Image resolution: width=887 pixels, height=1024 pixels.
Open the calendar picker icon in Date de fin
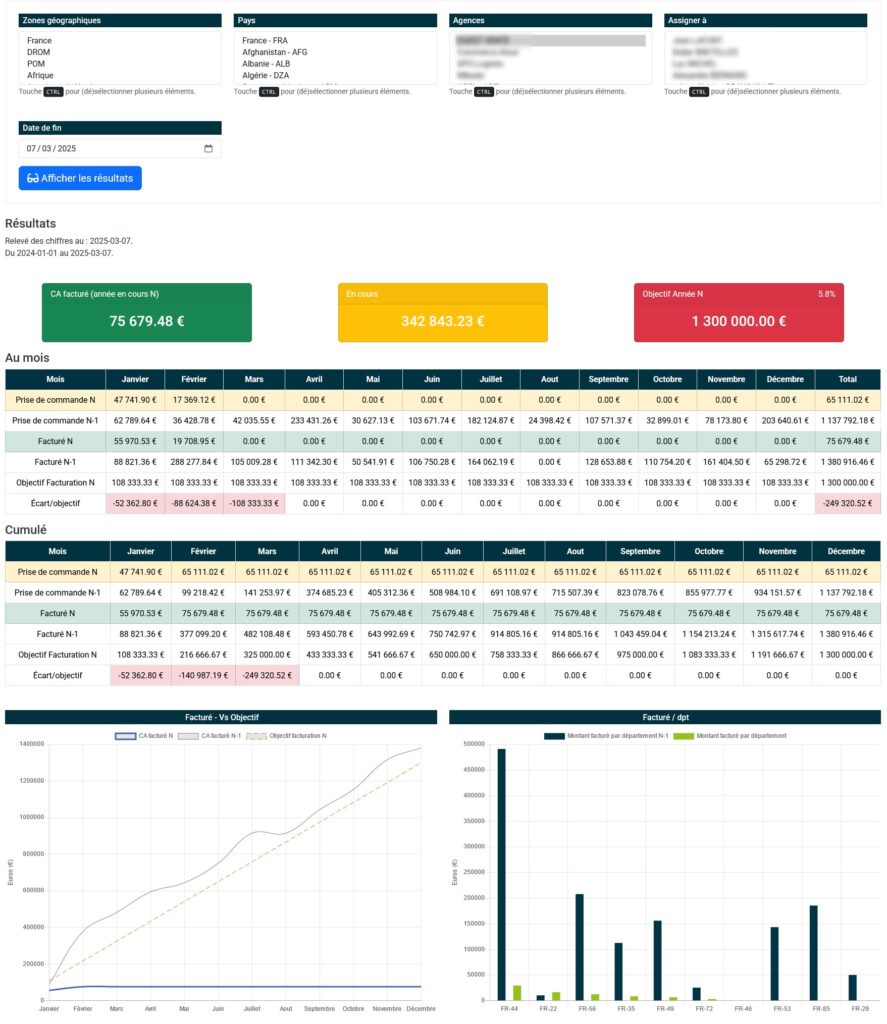[x=208, y=149]
